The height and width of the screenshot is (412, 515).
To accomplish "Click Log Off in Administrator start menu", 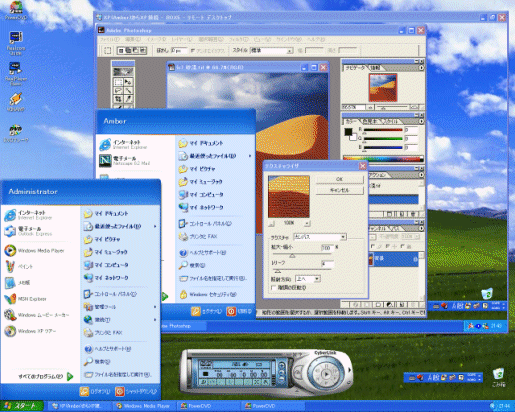I will (95, 391).
